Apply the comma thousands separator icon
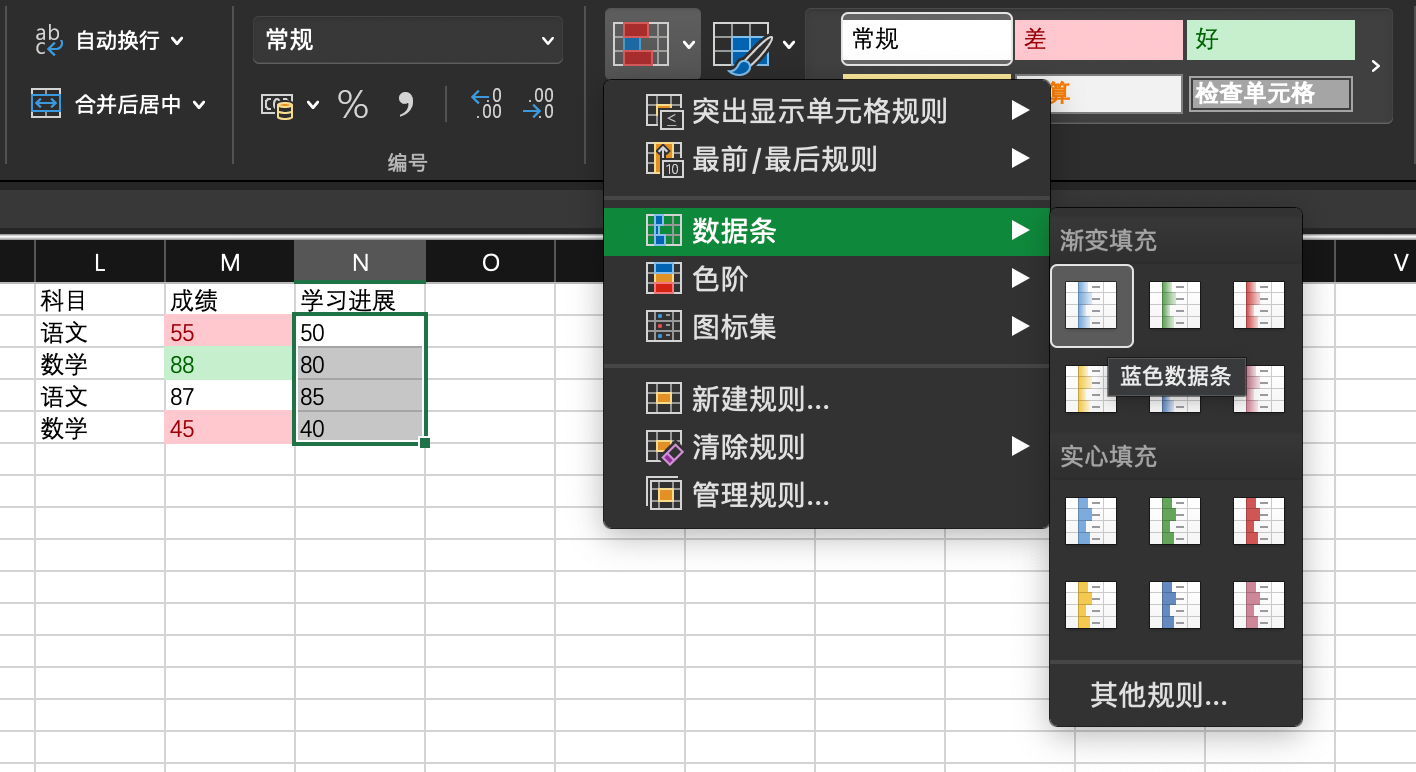1416x772 pixels. [x=407, y=103]
